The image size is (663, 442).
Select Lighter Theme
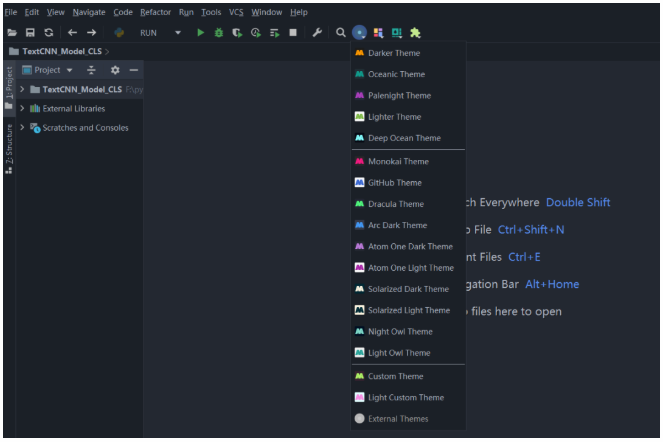tap(408, 117)
